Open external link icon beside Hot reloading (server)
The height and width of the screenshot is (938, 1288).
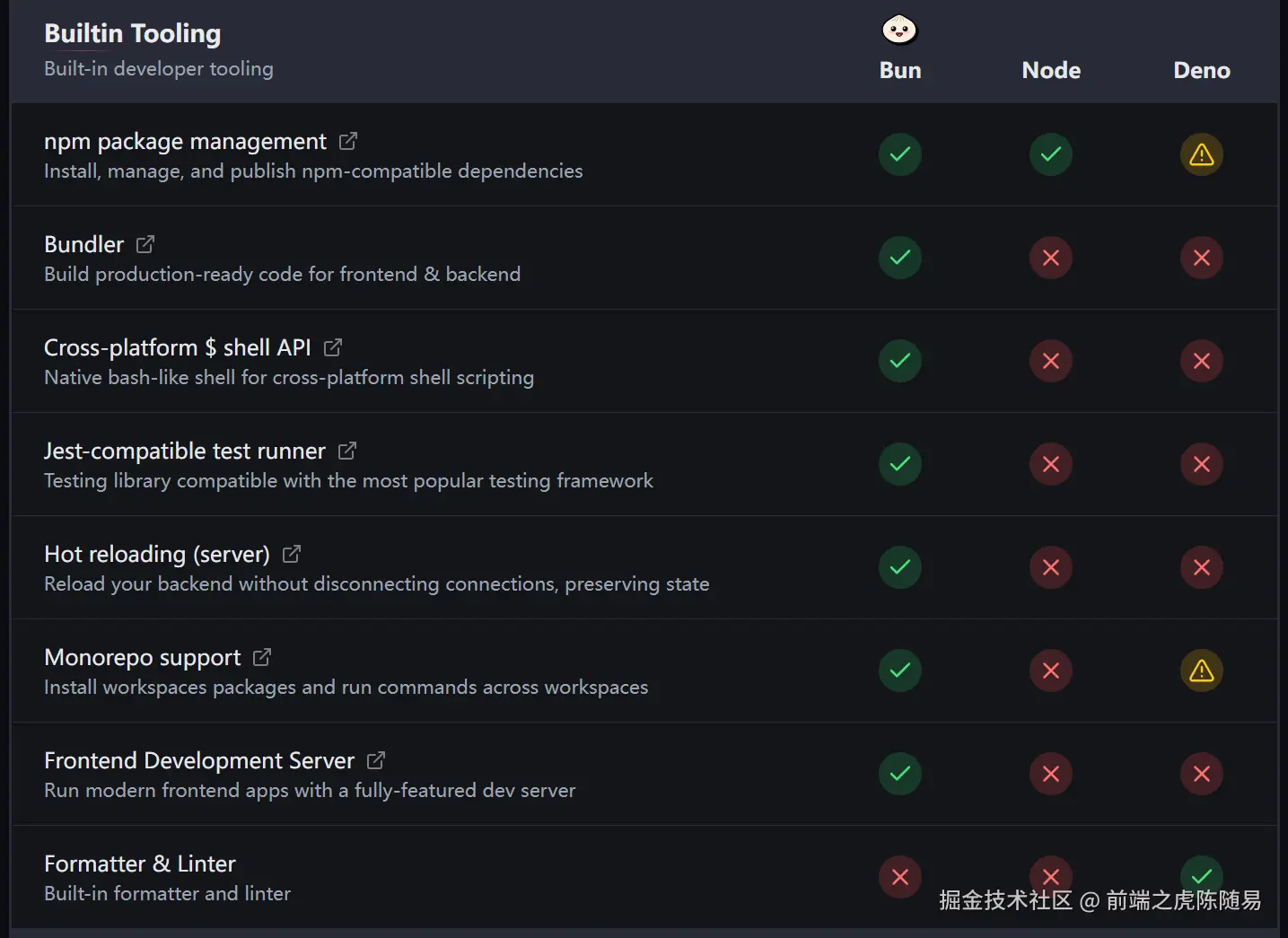tap(292, 554)
